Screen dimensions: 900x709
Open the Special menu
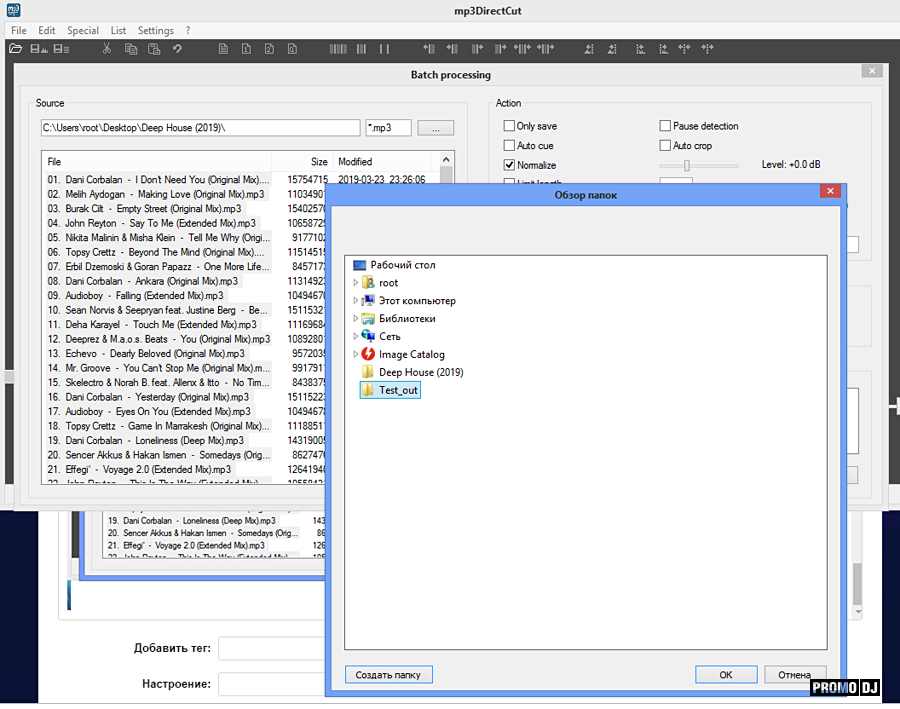83,30
